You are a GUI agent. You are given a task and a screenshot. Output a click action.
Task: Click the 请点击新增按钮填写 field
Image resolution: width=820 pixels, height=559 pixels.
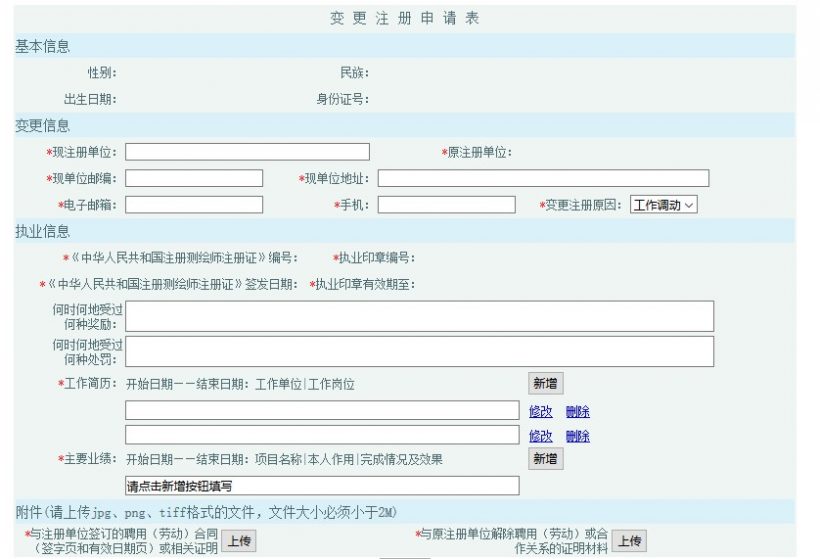click(322, 486)
